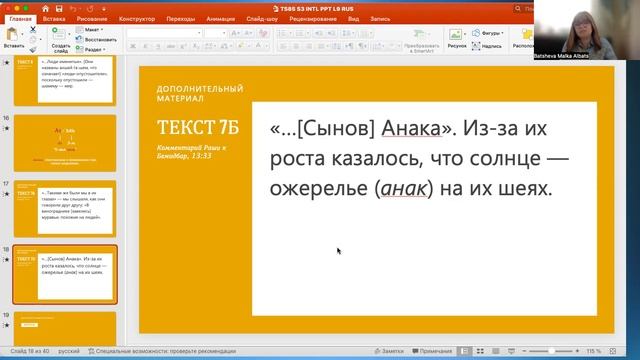Open font color picker button

click(258, 47)
